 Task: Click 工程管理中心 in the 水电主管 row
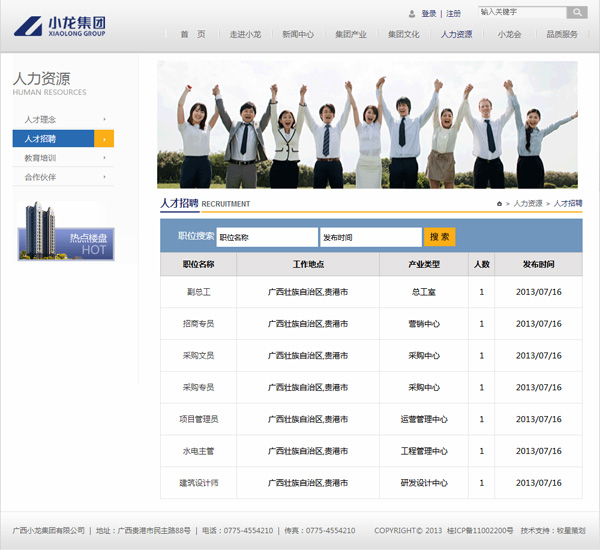[424, 451]
